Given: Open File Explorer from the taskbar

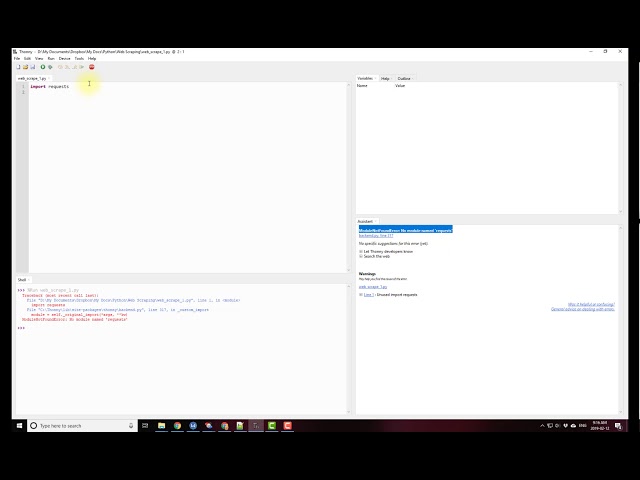Looking at the screenshot, I should tap(162, 426).
